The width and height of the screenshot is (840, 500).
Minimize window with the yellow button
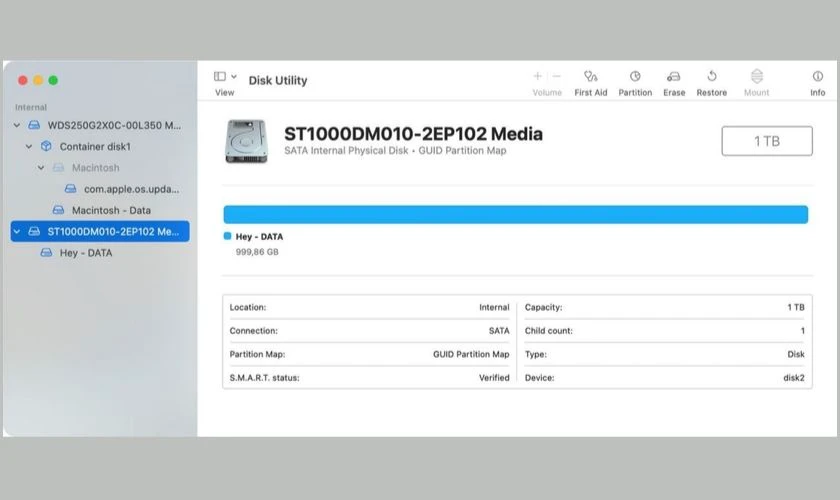pos(38,80)
